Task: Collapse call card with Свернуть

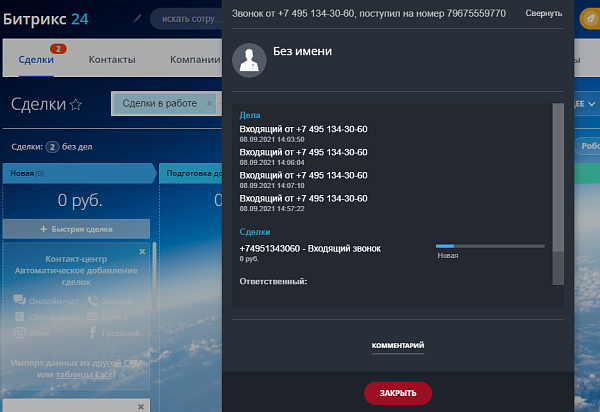Action: 543,13
